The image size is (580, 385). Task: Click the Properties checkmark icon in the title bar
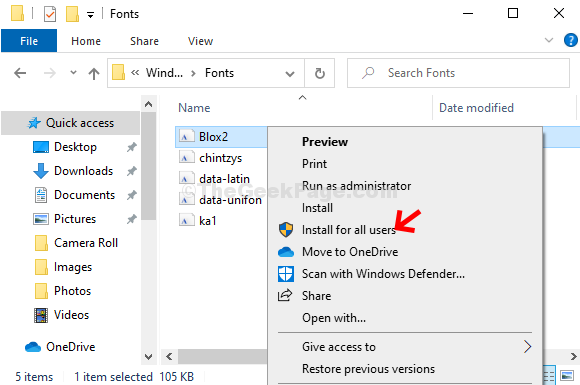[x=50, y=14]
